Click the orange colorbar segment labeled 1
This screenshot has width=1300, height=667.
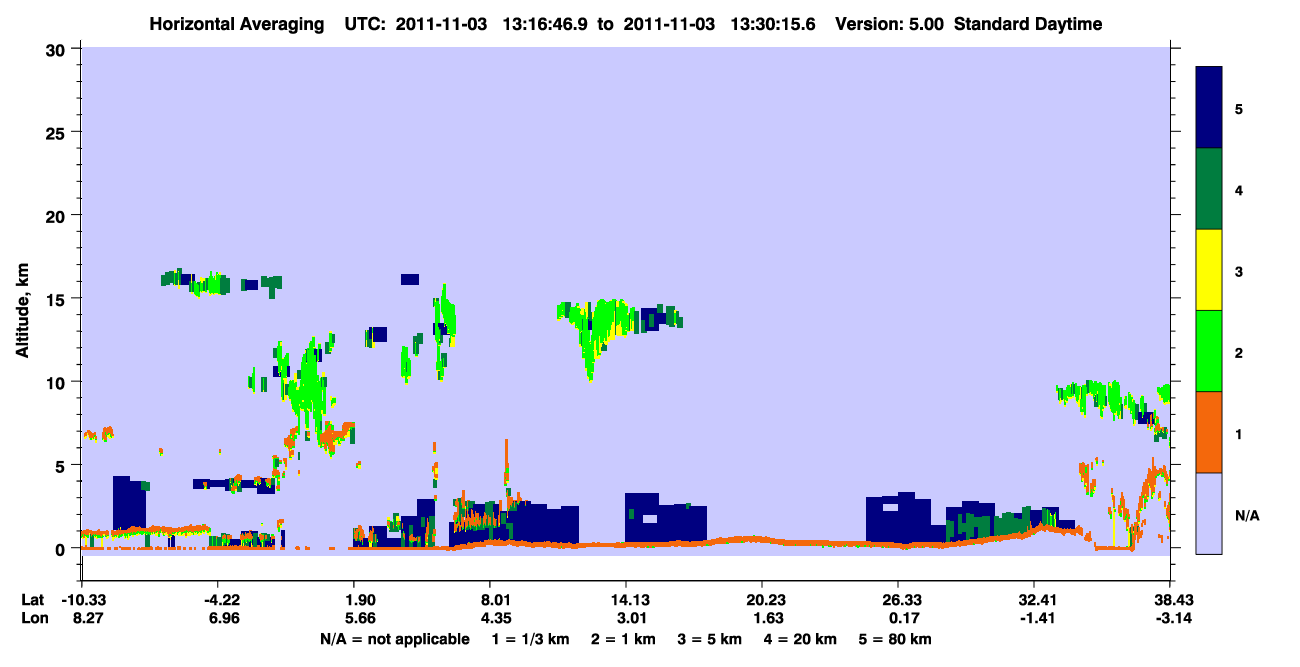pyautogui.click(x=1209, y=432)
